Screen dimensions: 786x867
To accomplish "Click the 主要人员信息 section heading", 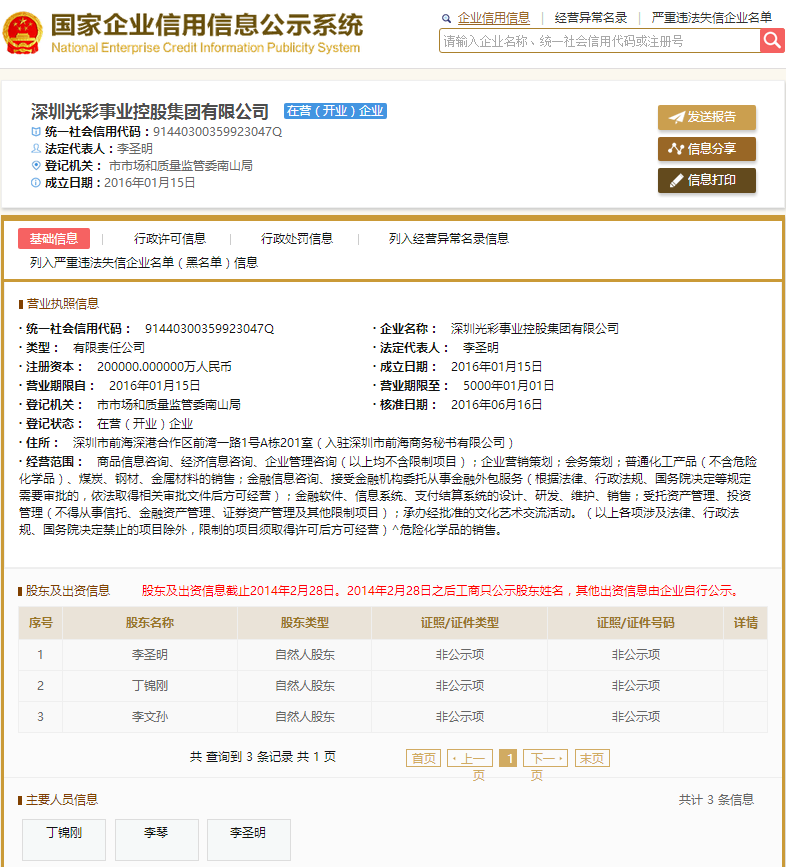I will (x=62, y=800).
